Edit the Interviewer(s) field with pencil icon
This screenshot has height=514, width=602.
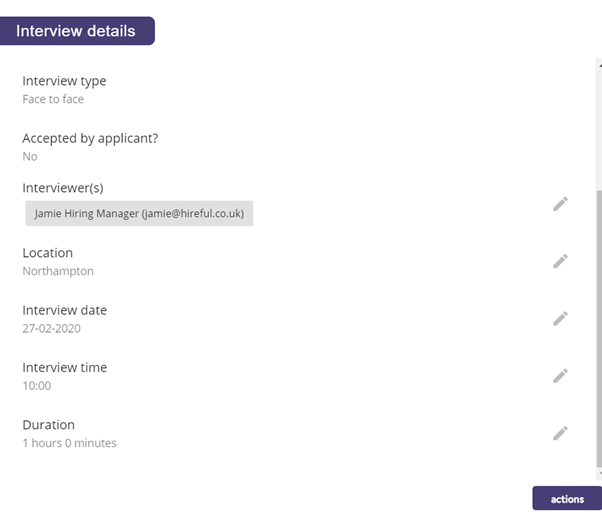tap(560, 204)
